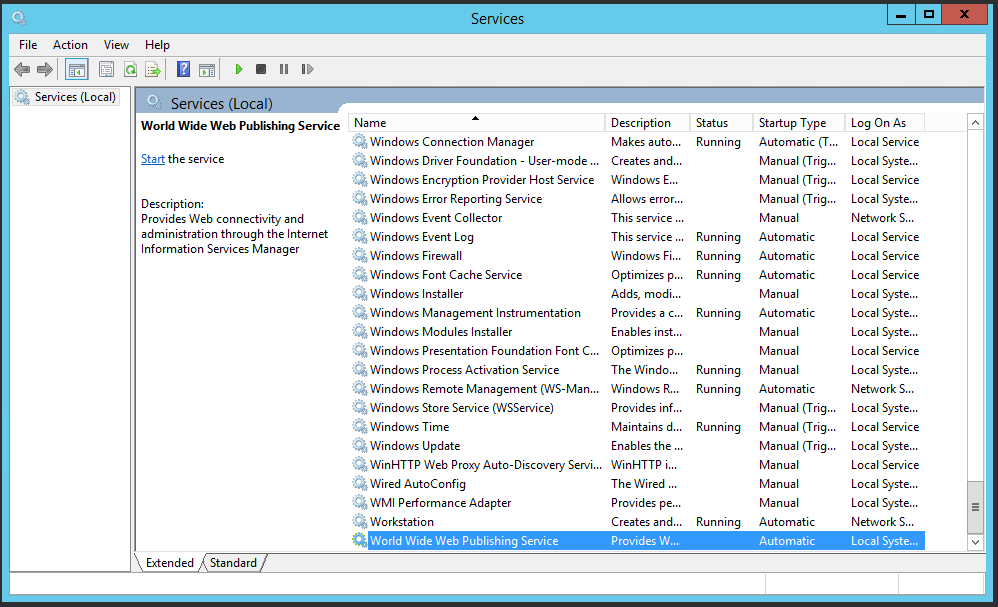Click the Export List toolbar icon
The height and width of the screenshot is (607, 998).
point(153,69)
